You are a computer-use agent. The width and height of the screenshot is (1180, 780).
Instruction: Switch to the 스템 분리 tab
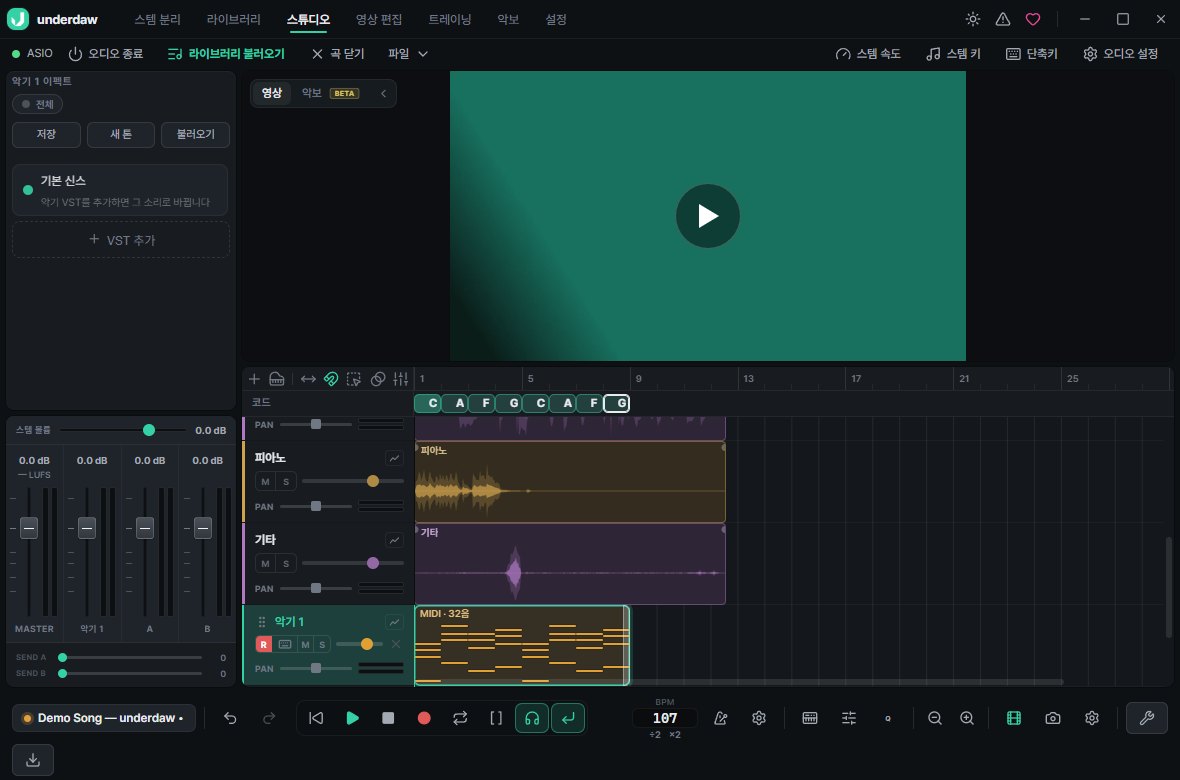point(157,20)
